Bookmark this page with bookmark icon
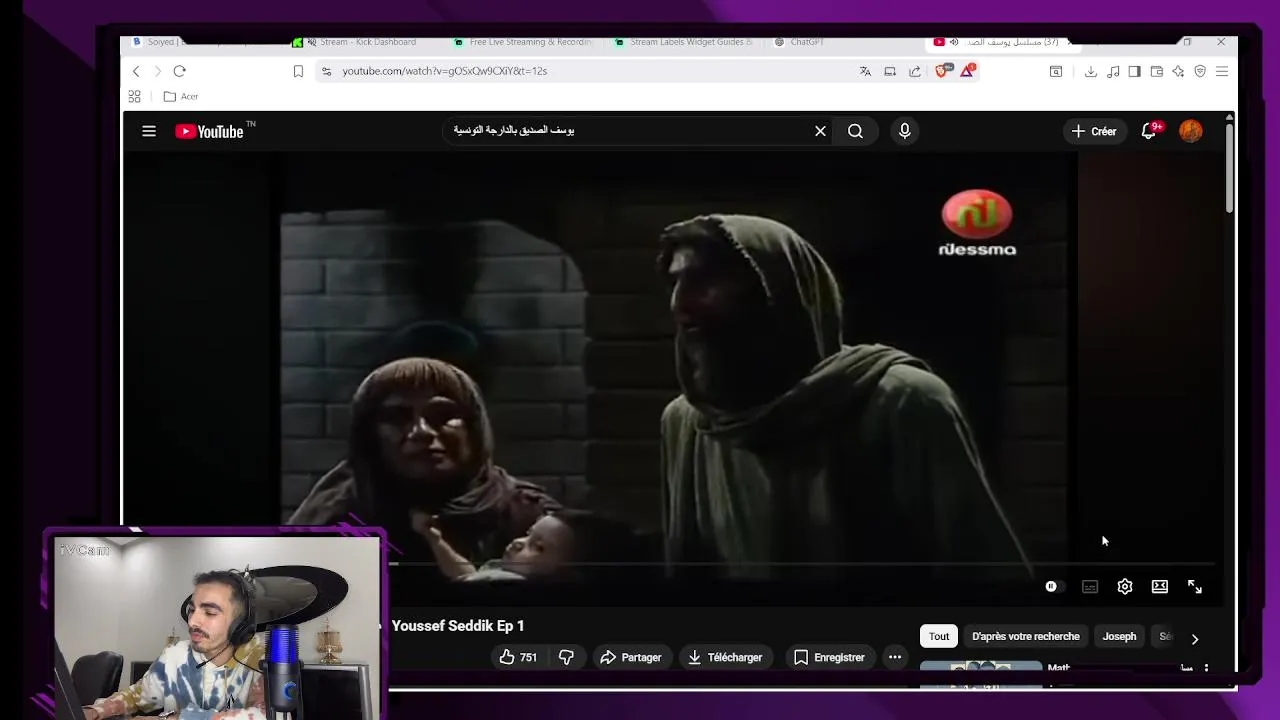The width and height of the screenshot is (1280, 720). (298, 71)
